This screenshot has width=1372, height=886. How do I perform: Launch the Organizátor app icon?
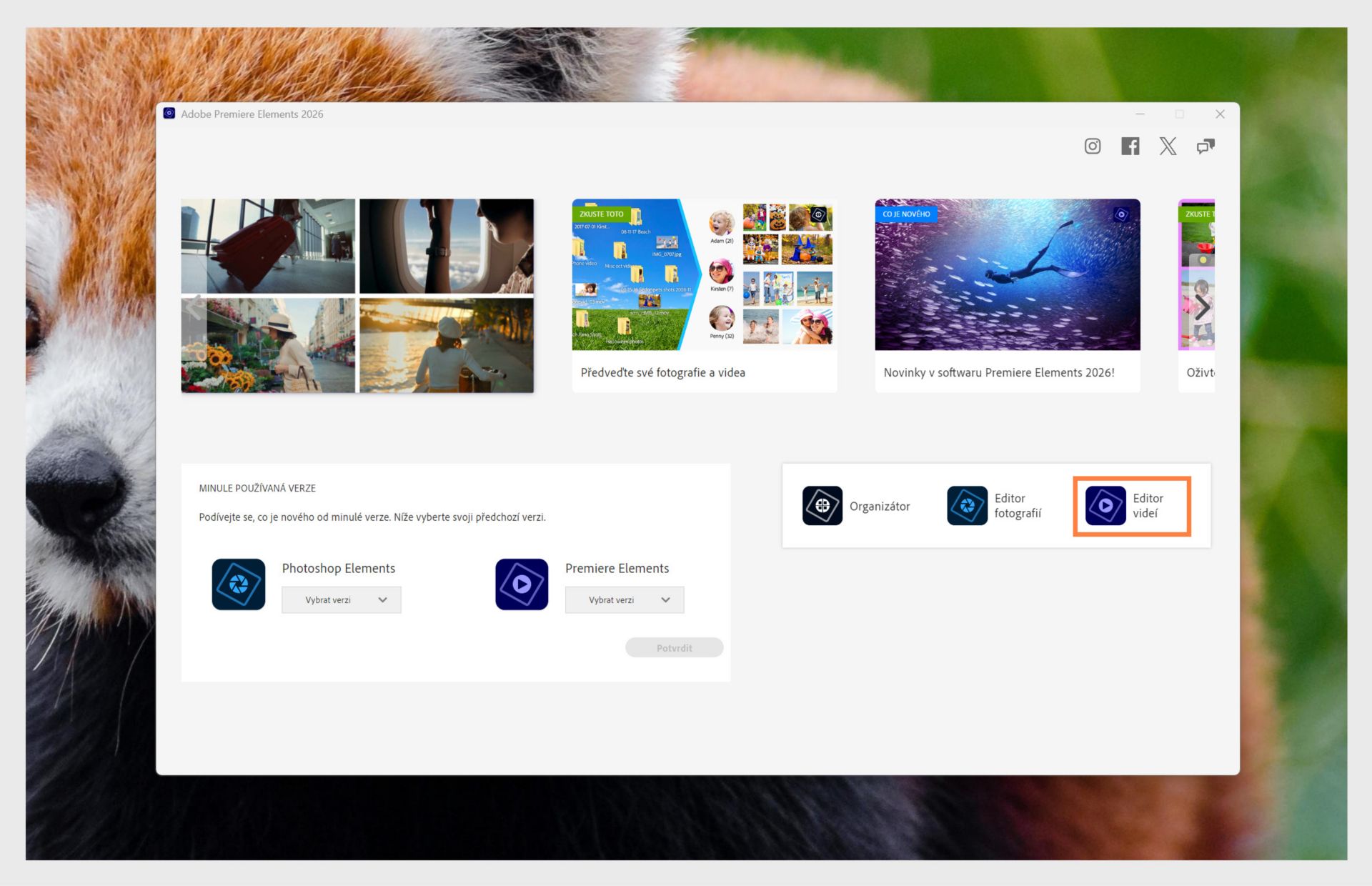point(822,506)
